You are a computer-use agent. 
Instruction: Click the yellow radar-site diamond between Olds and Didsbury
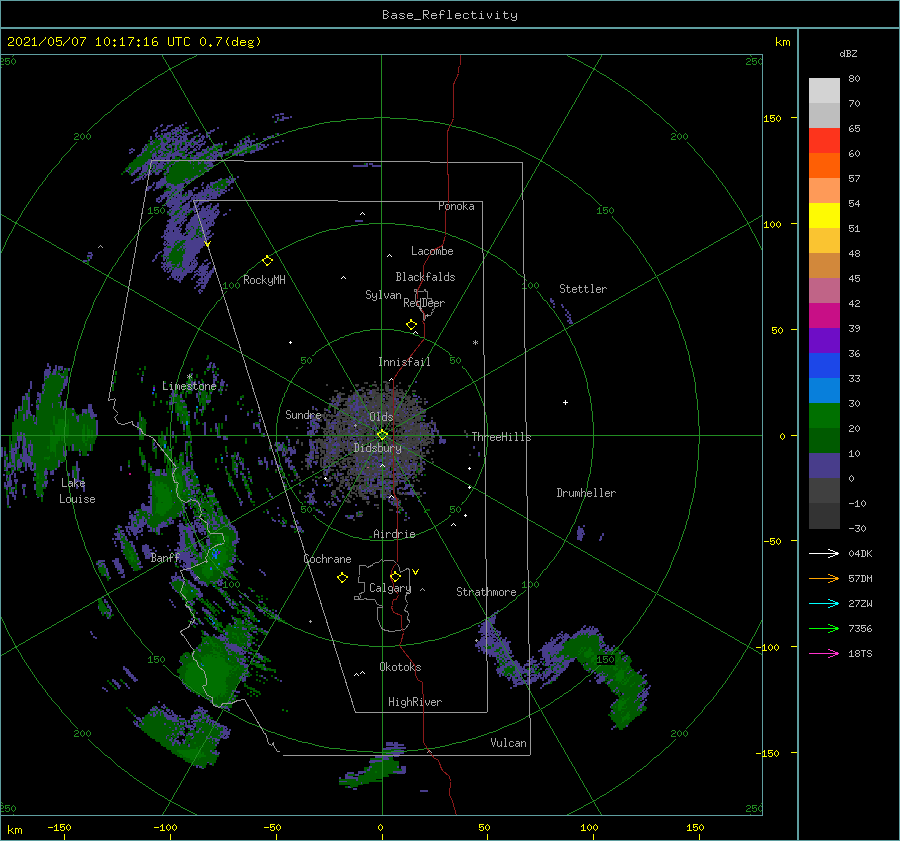(382, 435)
